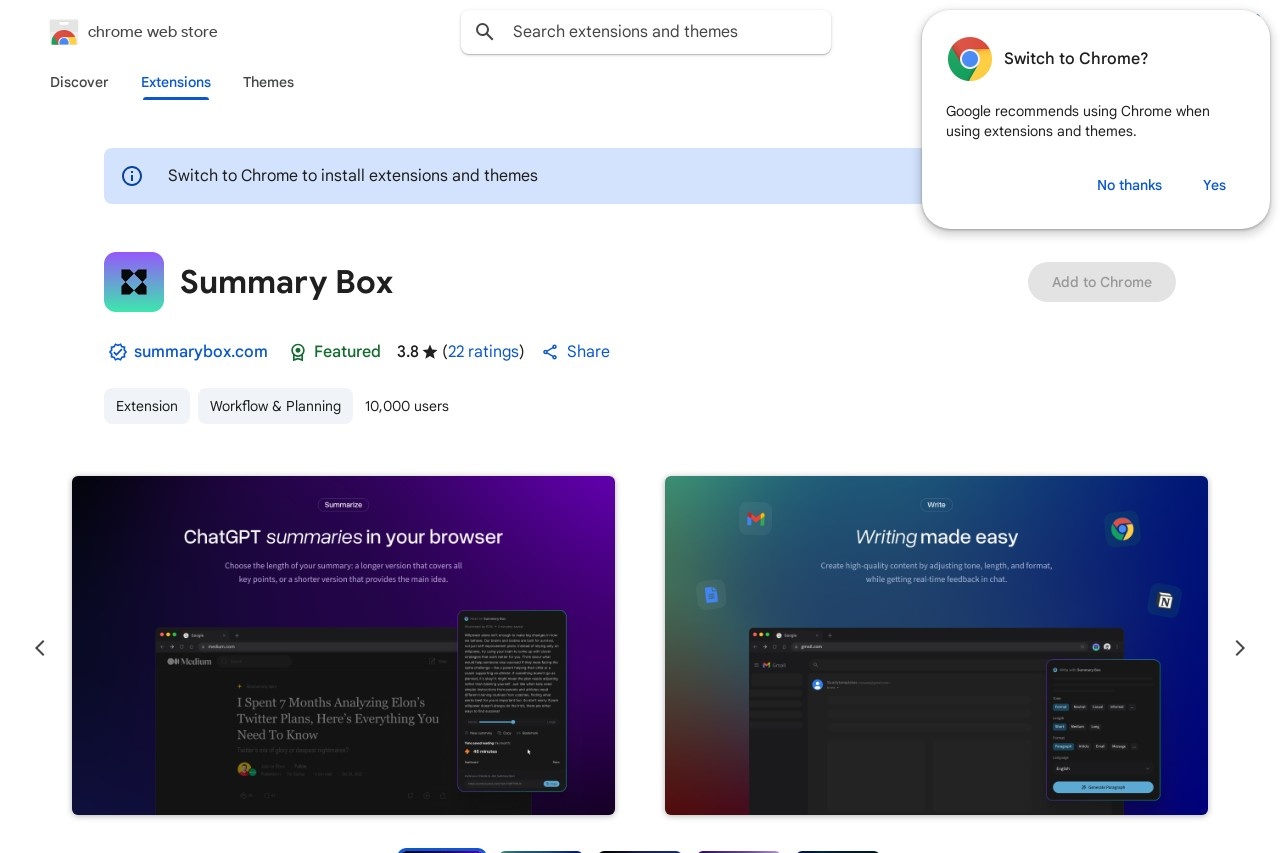Viewport: 1280px width, 853px height.
Task: Click the info icon in the blue banner
Action: tap(132, 176)
